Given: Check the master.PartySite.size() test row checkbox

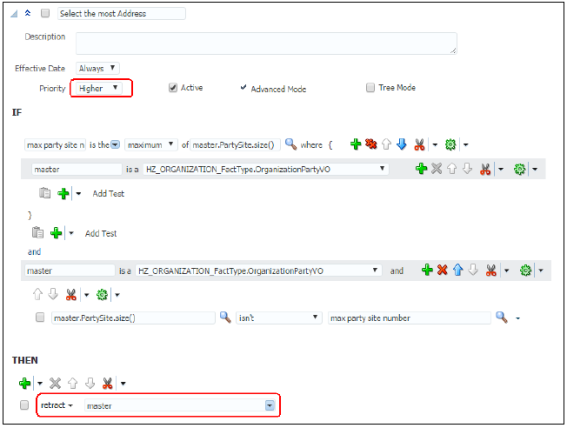Looking at the screenshot, I should click(x=40, y=317).
